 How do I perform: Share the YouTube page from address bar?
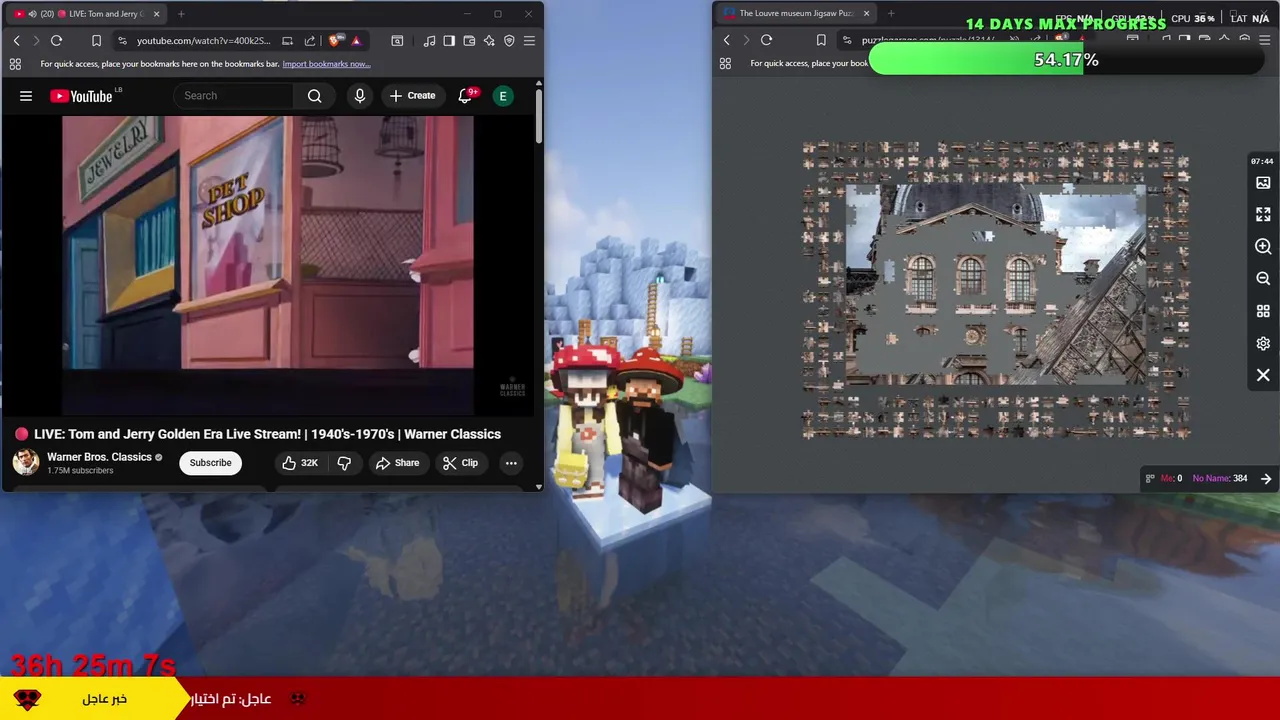coord(309,40)
